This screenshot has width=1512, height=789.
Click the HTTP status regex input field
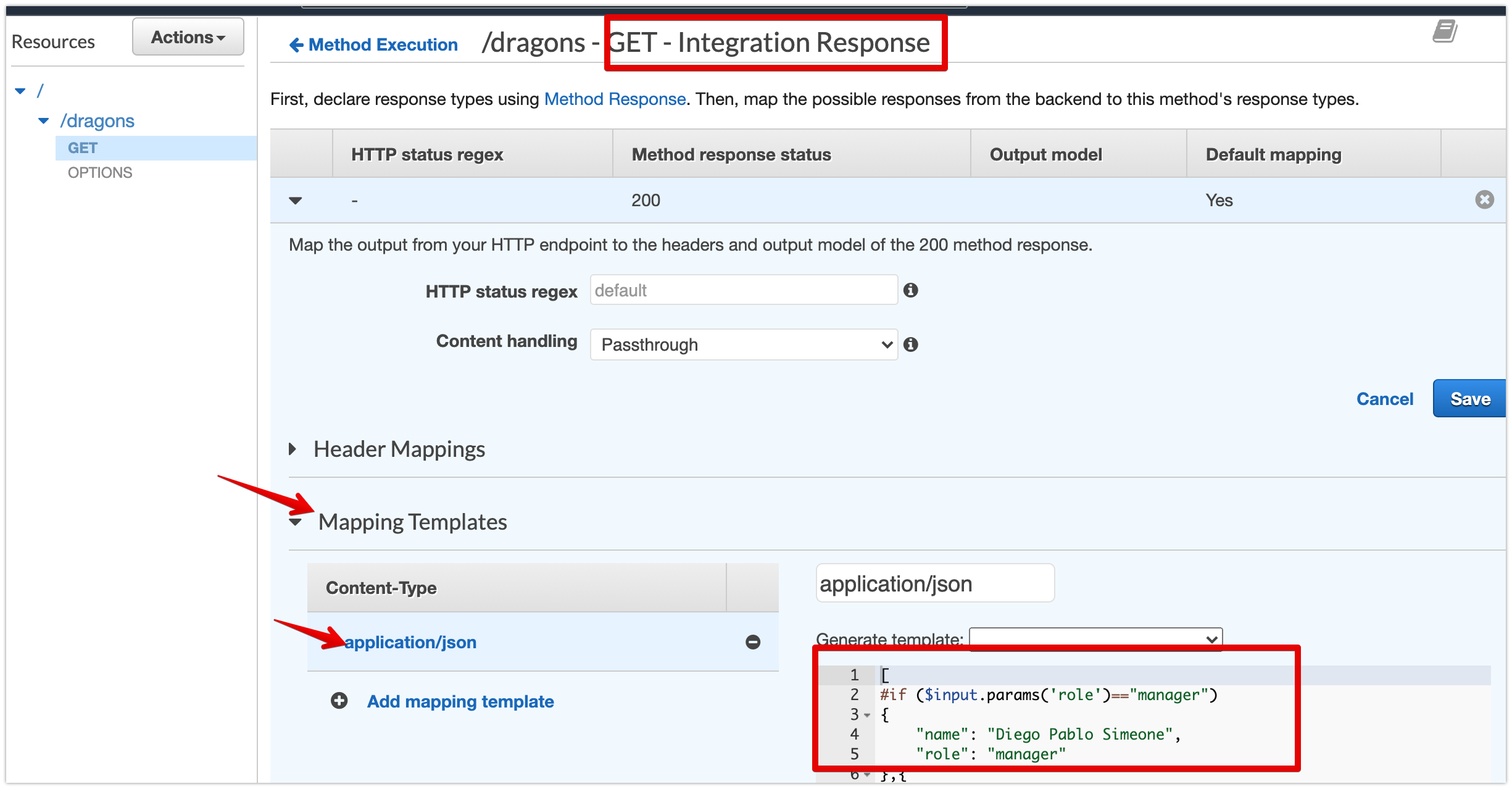(x=742, y=290)
